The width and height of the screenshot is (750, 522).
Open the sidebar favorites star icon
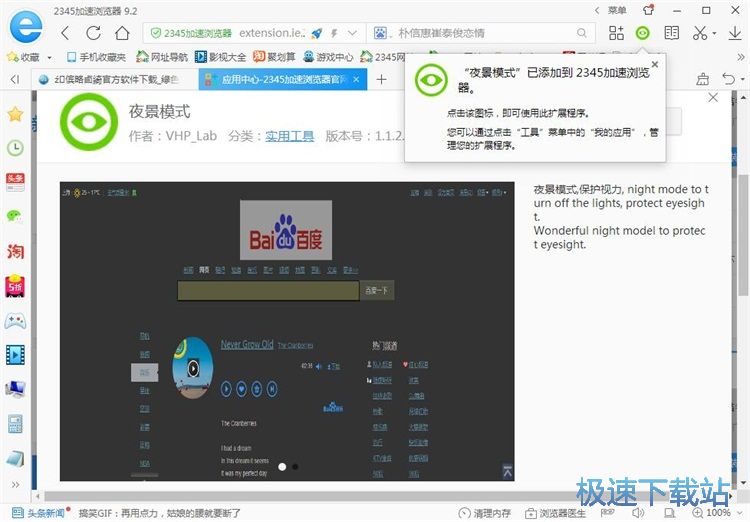(x=15, y=114)
